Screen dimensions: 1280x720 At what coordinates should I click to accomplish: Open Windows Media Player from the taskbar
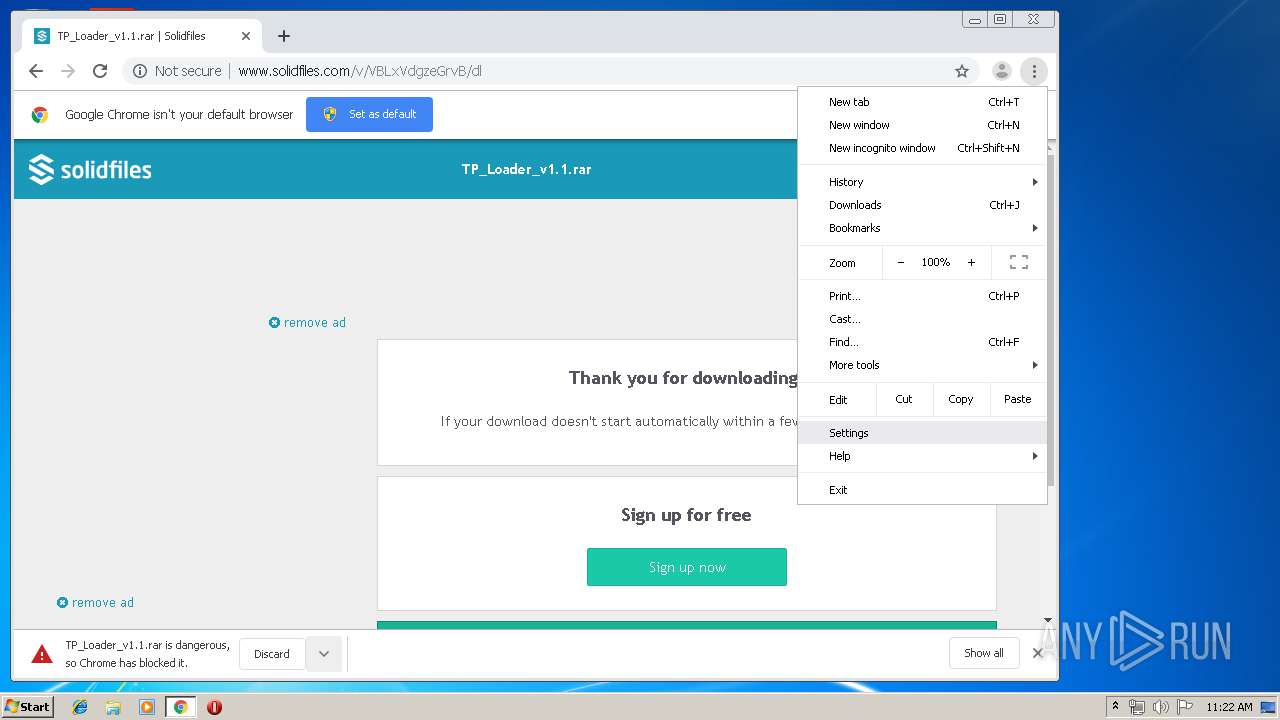[147, 707]
